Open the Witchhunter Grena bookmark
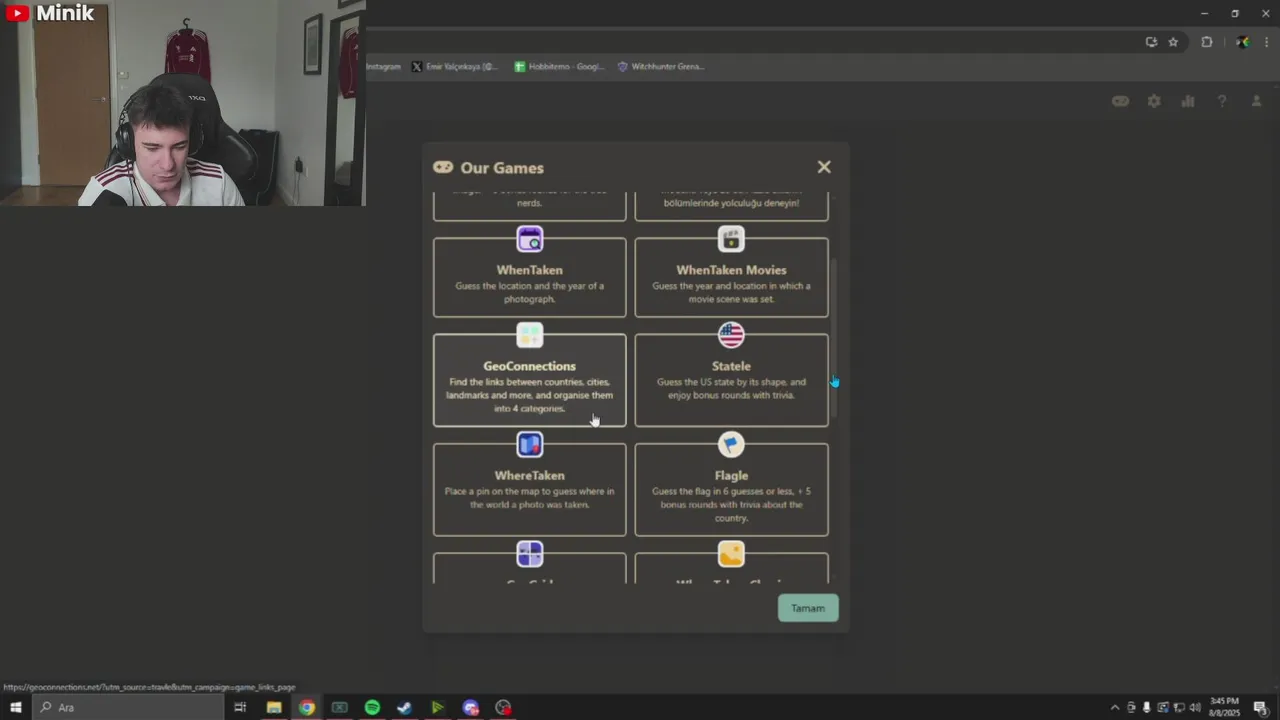Viewport: 1280px width, 720px height. 660,67
